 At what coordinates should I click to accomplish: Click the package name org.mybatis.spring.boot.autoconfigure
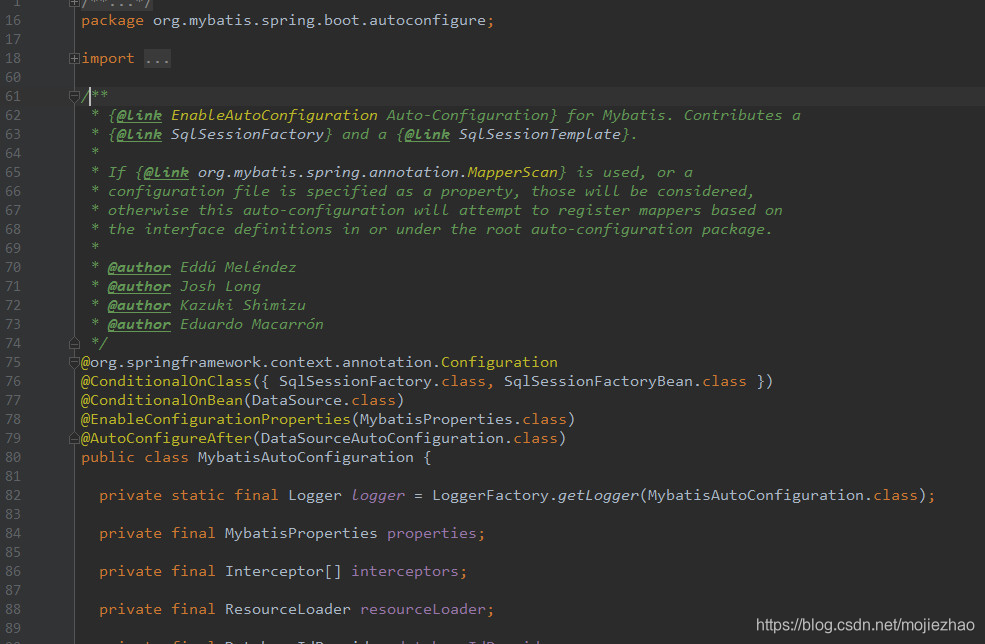[319, 21]
